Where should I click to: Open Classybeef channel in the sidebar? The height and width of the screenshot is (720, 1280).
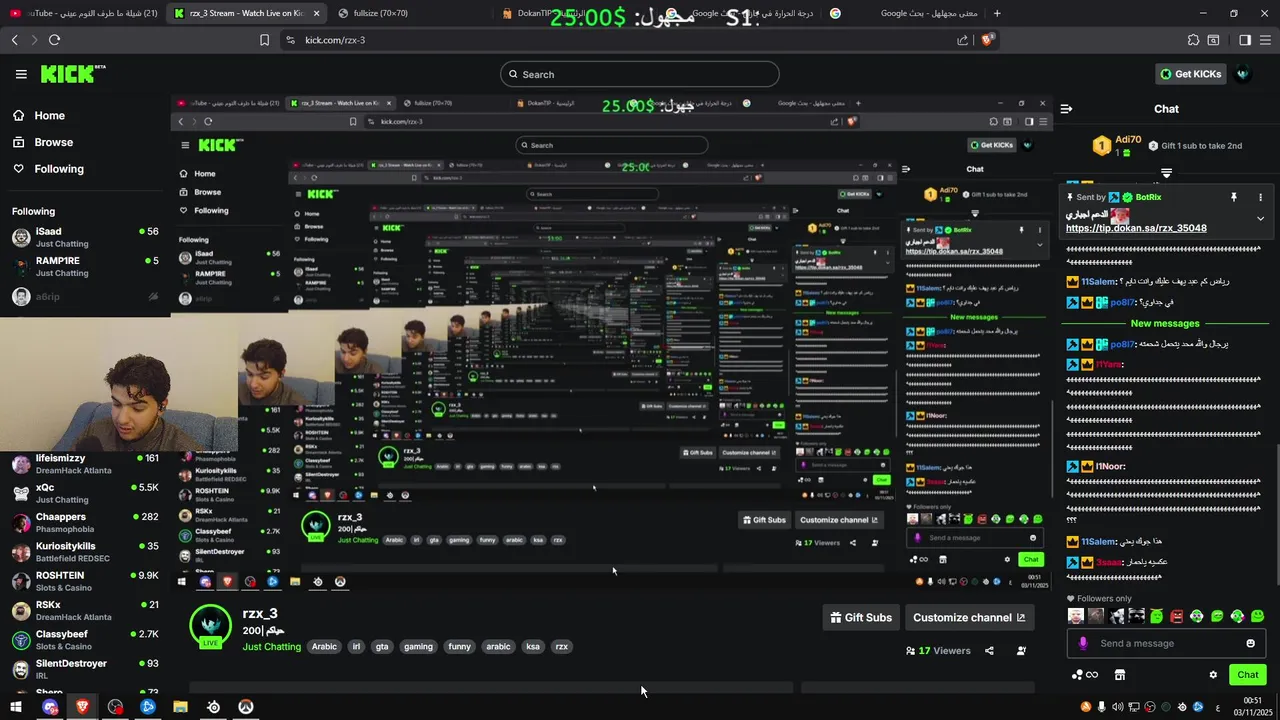(x=85, y=640)
